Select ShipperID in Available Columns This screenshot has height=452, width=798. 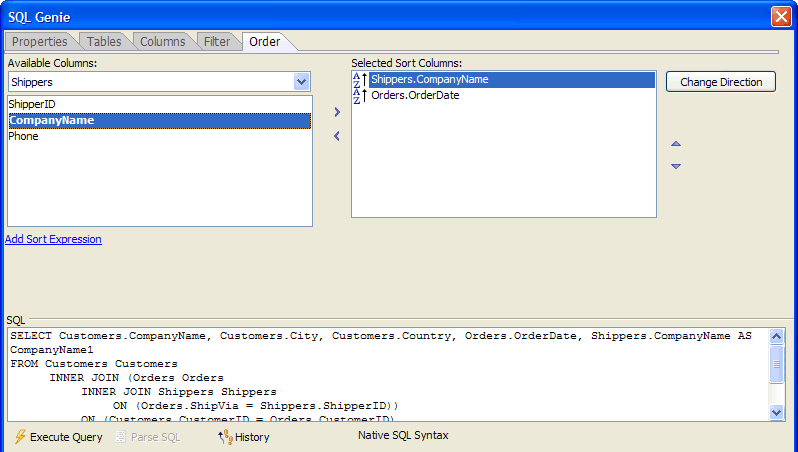(x=159, y=104)
